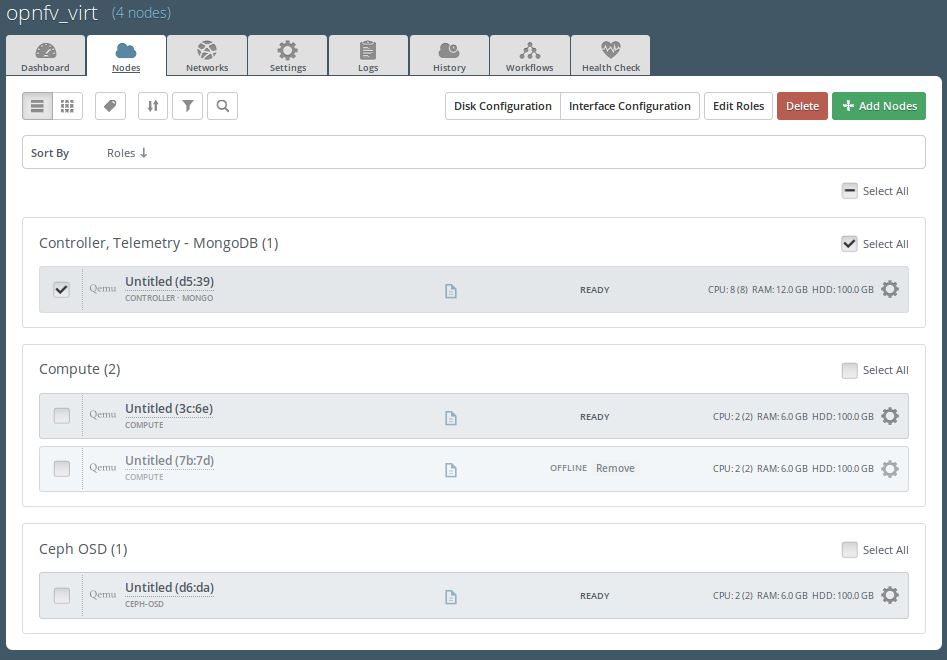Toggle Select All for Ceph OSD group
Viewport: 947px width, 660px height.
click(849, 549)
